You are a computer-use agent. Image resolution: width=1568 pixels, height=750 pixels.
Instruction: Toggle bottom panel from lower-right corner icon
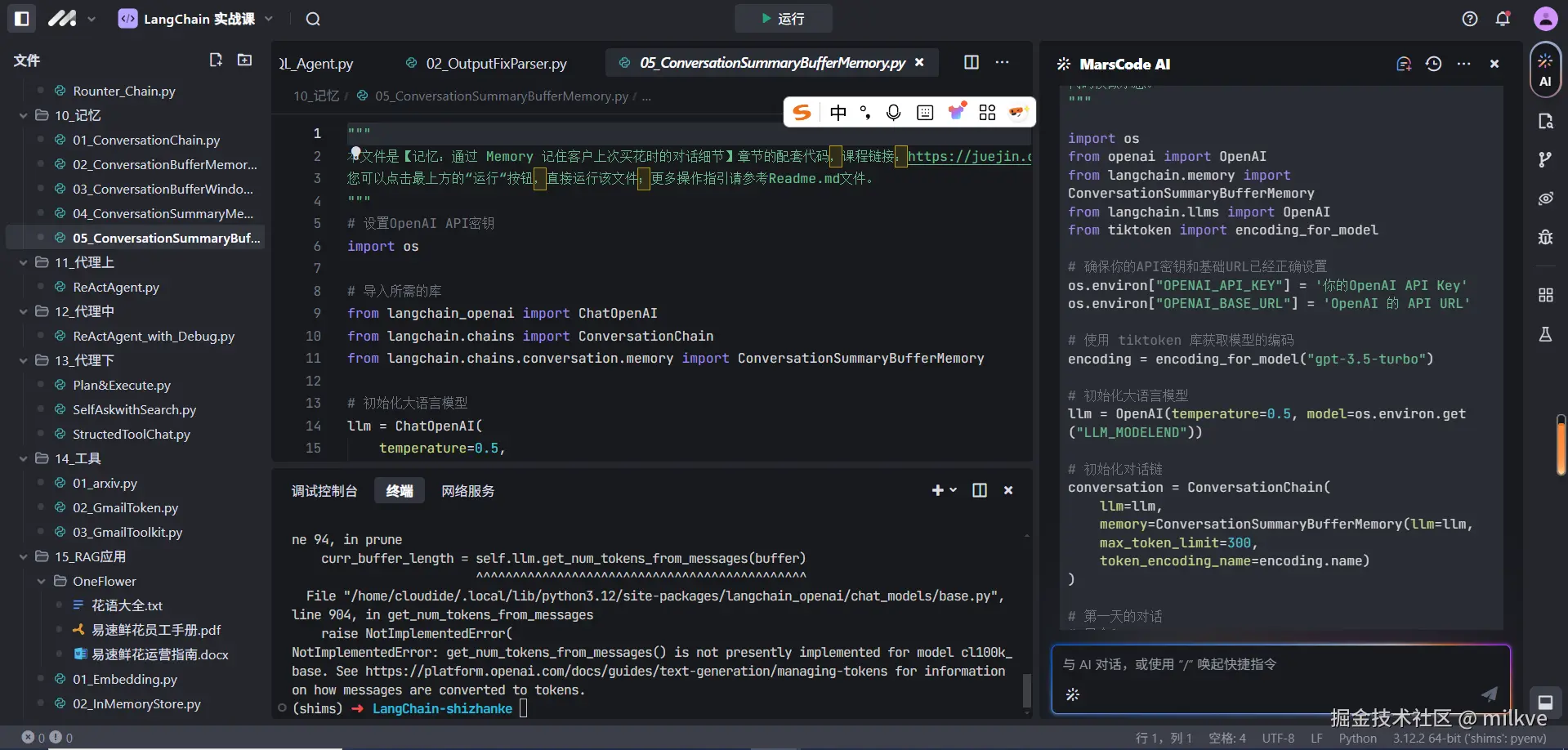click(x=1545, y=702)
